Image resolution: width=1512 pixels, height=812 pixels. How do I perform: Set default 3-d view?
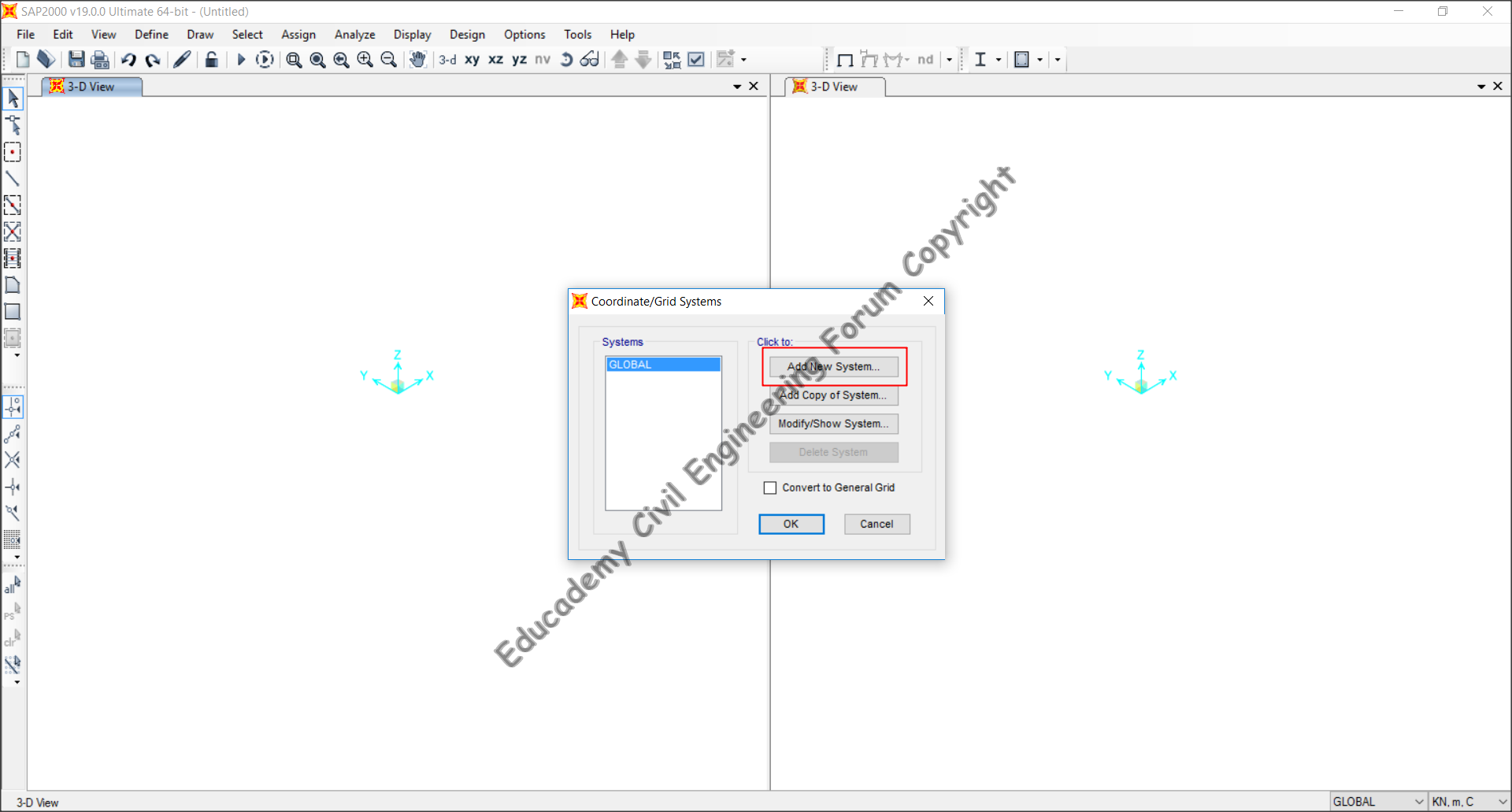(447, 59)
